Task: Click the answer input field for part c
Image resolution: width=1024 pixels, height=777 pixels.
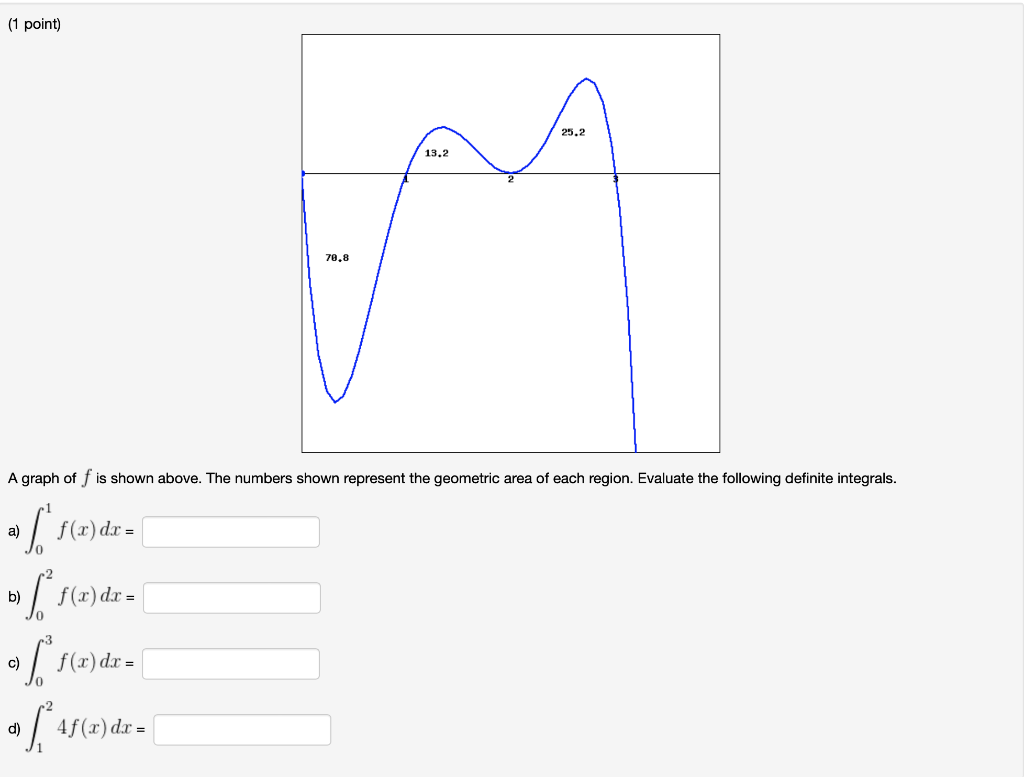Action: (x=230, y=663)
